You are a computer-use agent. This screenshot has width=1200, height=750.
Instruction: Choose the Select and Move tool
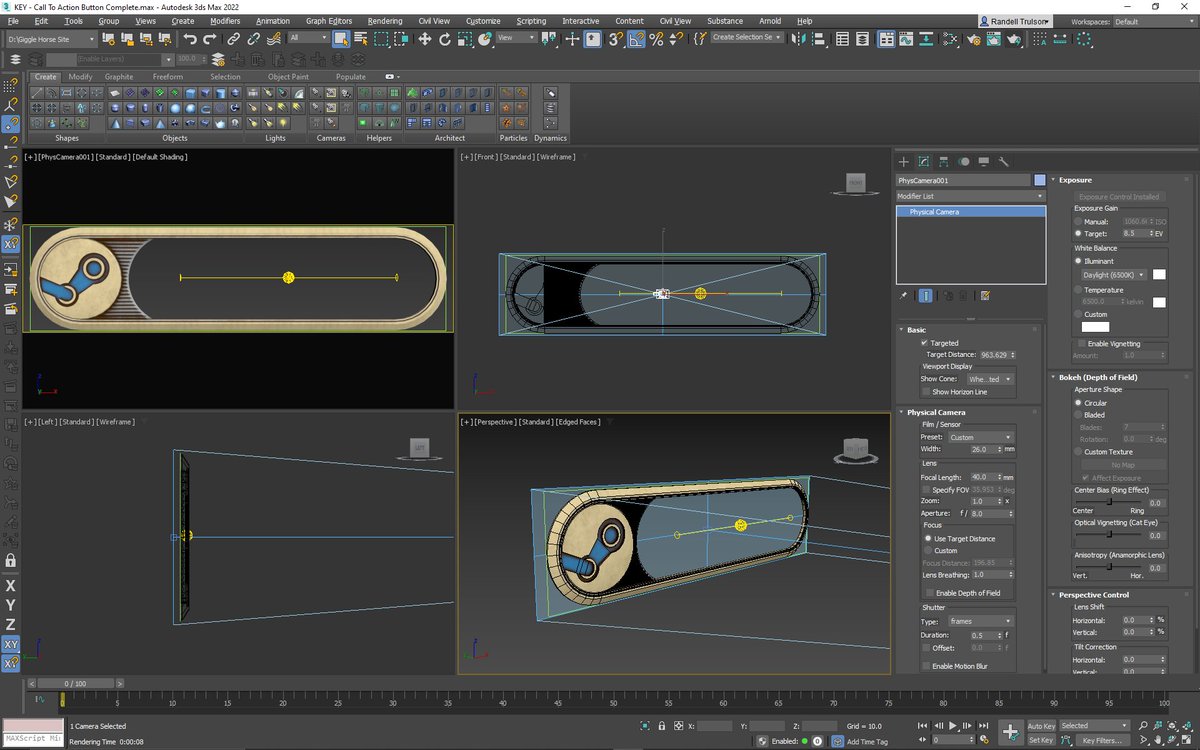(424, 39)
